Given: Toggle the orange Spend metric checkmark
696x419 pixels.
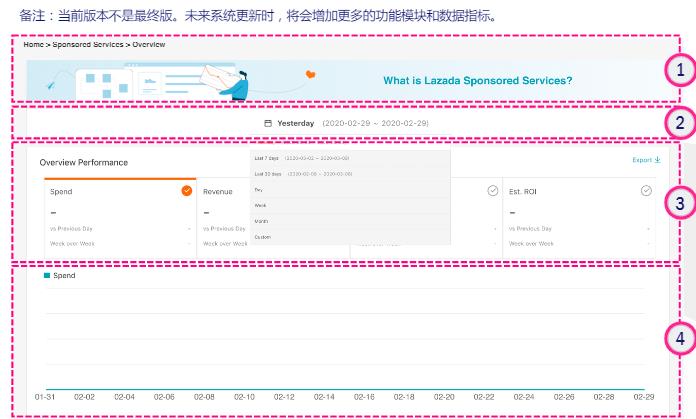Looking at the screenshot, I should click(187, 191).
